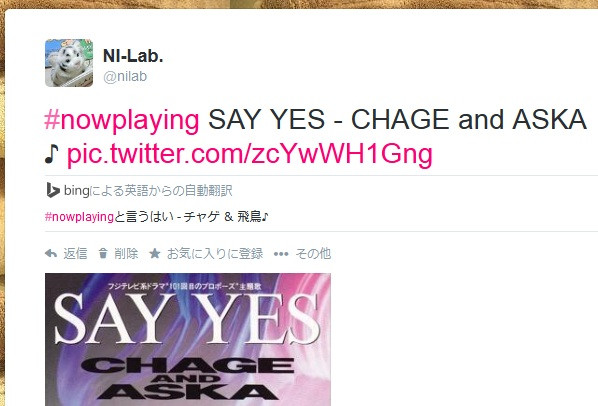The image size is (598, 406).
Task: Click お気に入りに登録 favorite text
Action: [x=215, y=254]
